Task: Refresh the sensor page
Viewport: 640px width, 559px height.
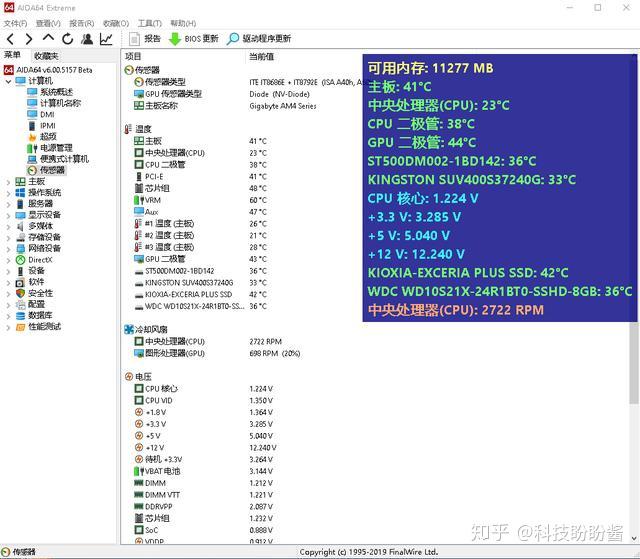Action: 67,39
